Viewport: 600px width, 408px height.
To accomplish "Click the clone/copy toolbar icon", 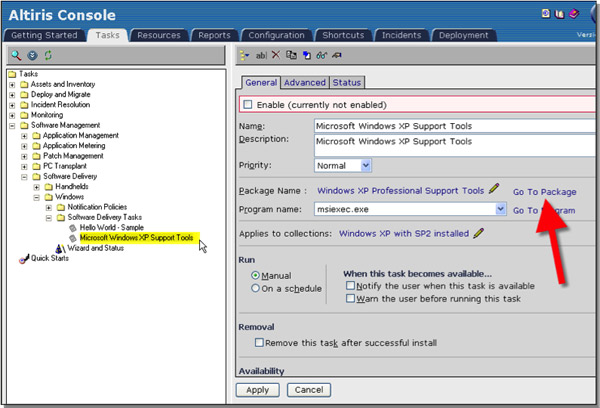I will [x=291, y=55].
